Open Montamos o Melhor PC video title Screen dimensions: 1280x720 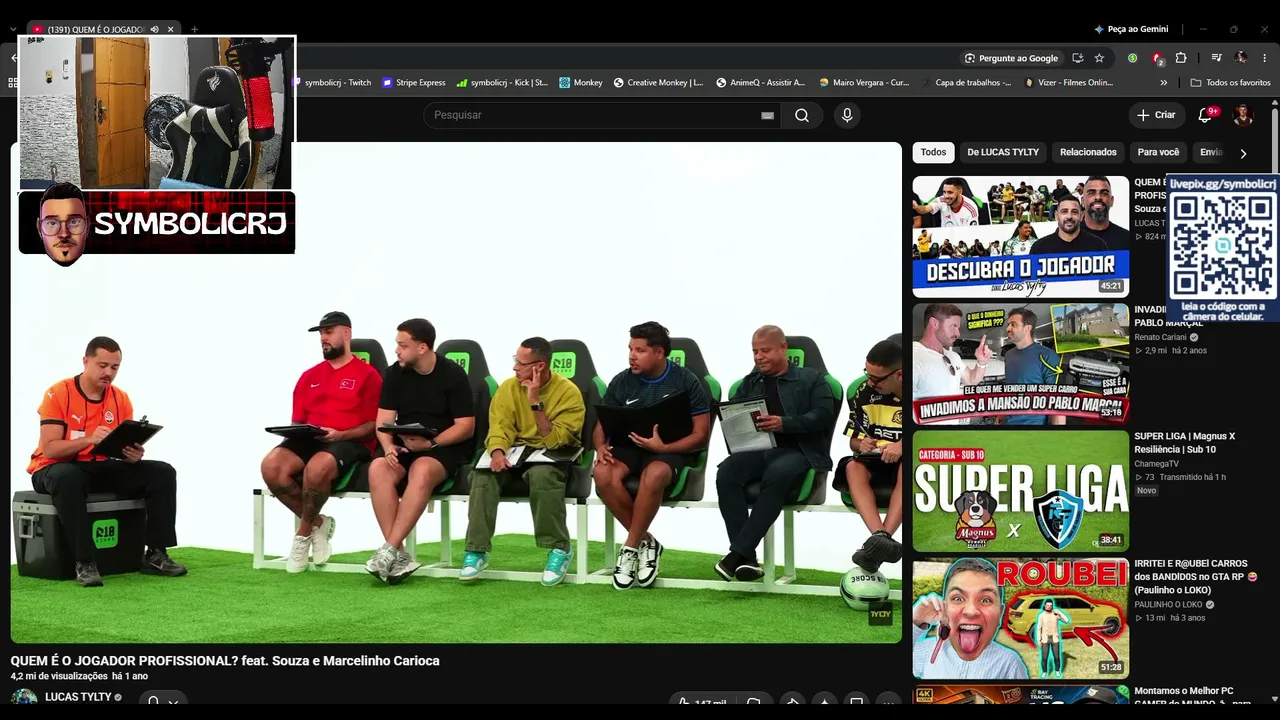pyautogui.click(x=1192, y=697)
